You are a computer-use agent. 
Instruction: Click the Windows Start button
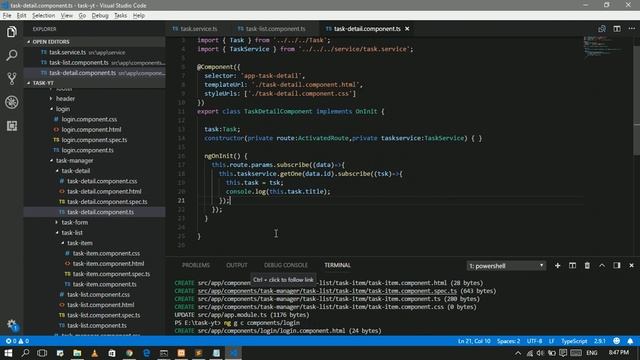(x=8, y=353)
